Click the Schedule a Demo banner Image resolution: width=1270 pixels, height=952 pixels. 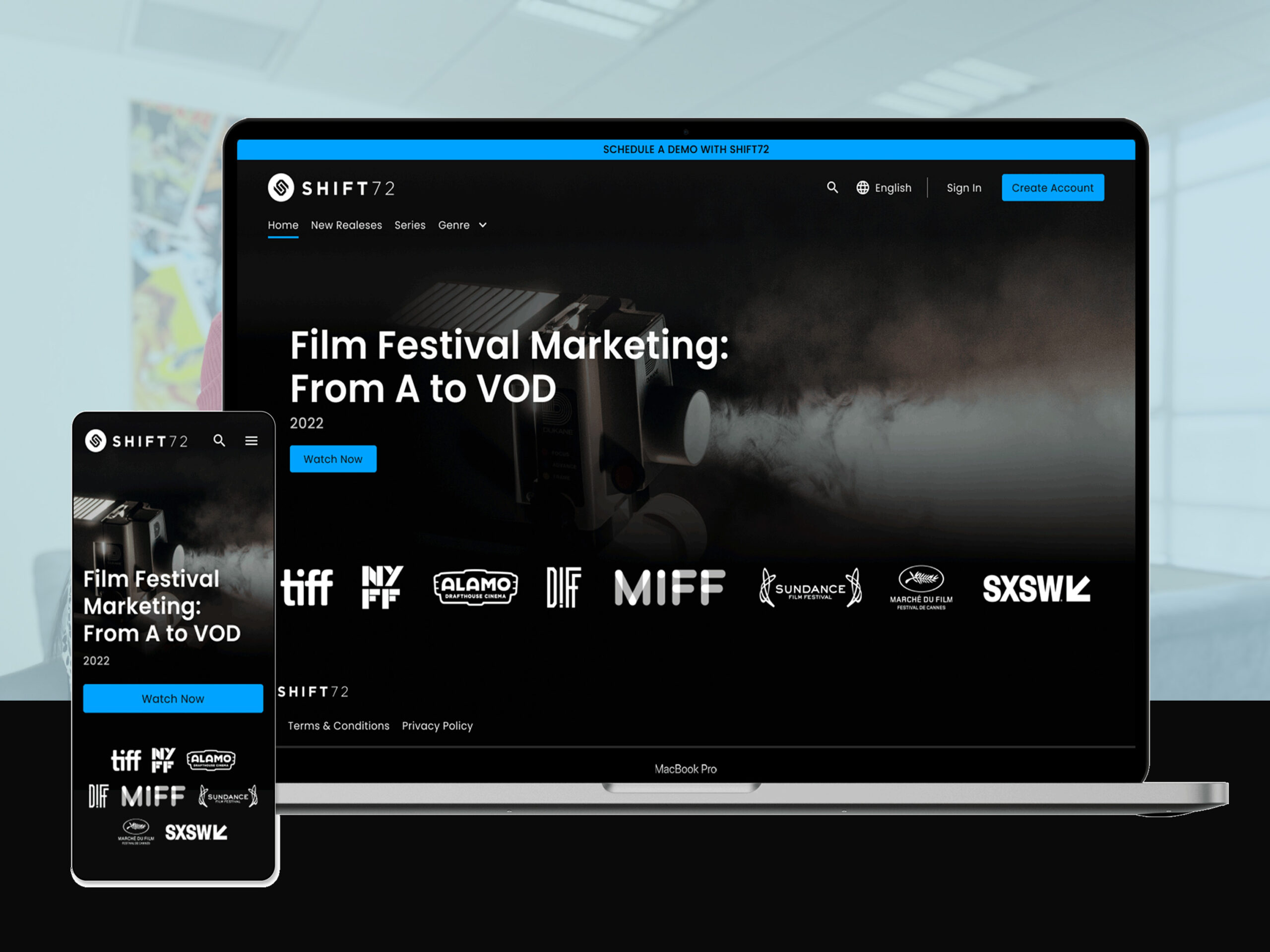click(x=686, y=149)
